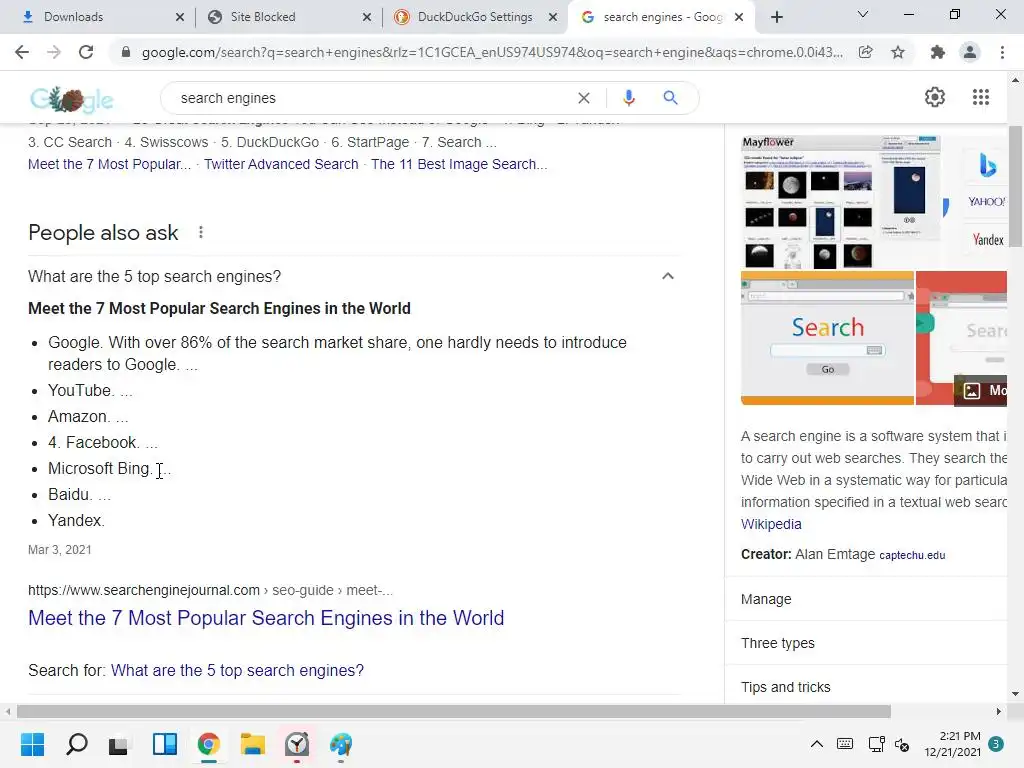Open the network and muted volume tray icons
The image size is (1024, 768).
click(x=889, y=744)
